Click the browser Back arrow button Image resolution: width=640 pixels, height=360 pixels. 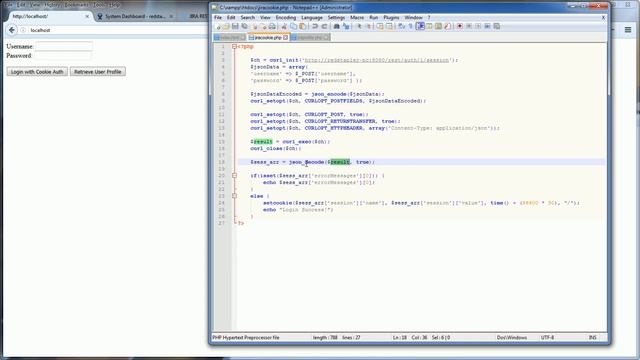coord(12,30)
